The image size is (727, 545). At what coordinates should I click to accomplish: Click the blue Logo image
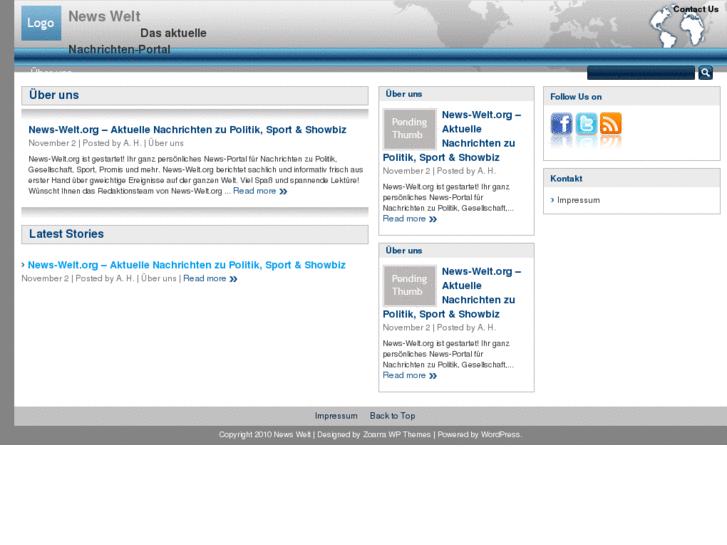(x=41, y=23)
